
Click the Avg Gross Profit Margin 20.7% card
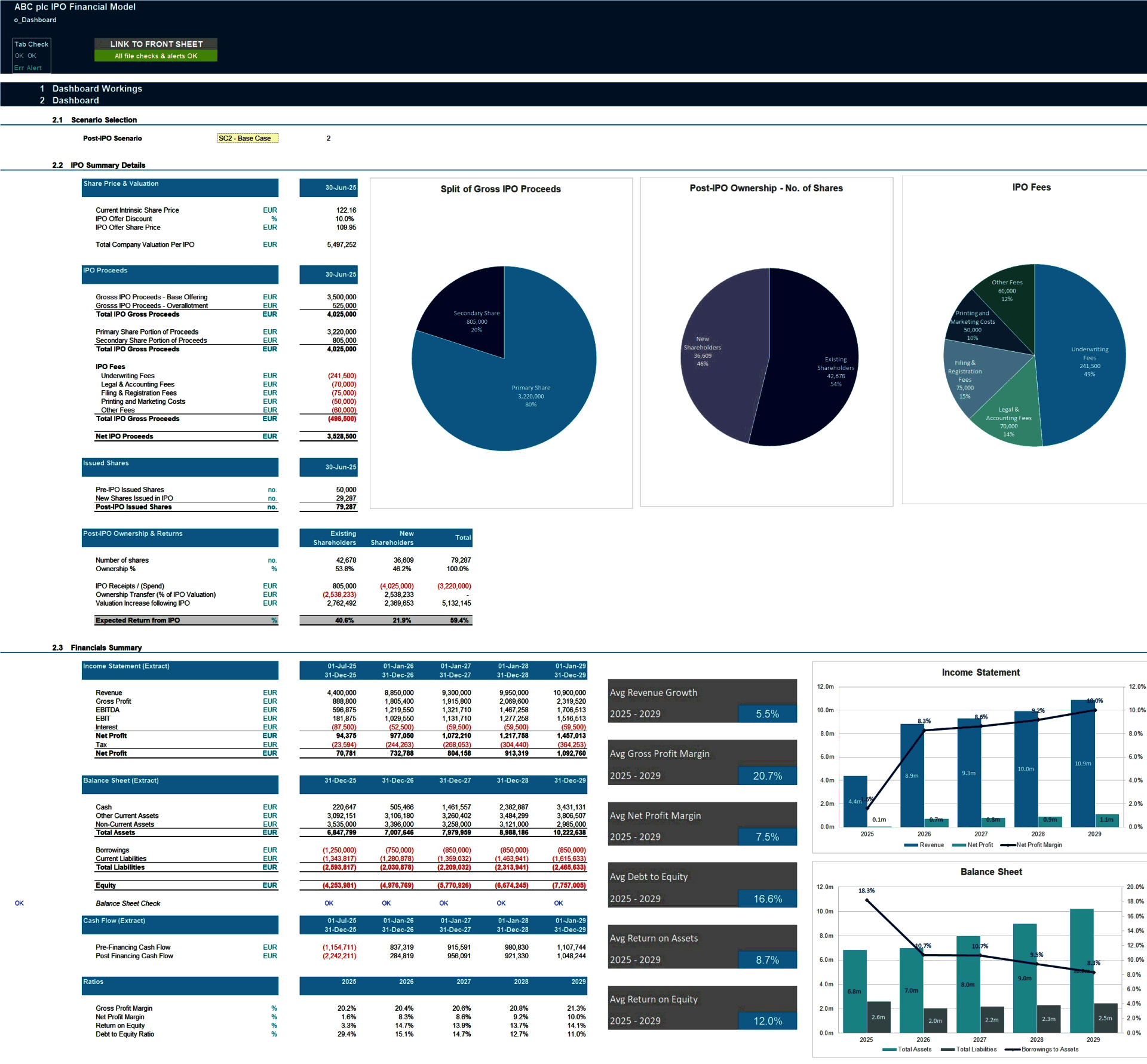click(x=703, y=763)
